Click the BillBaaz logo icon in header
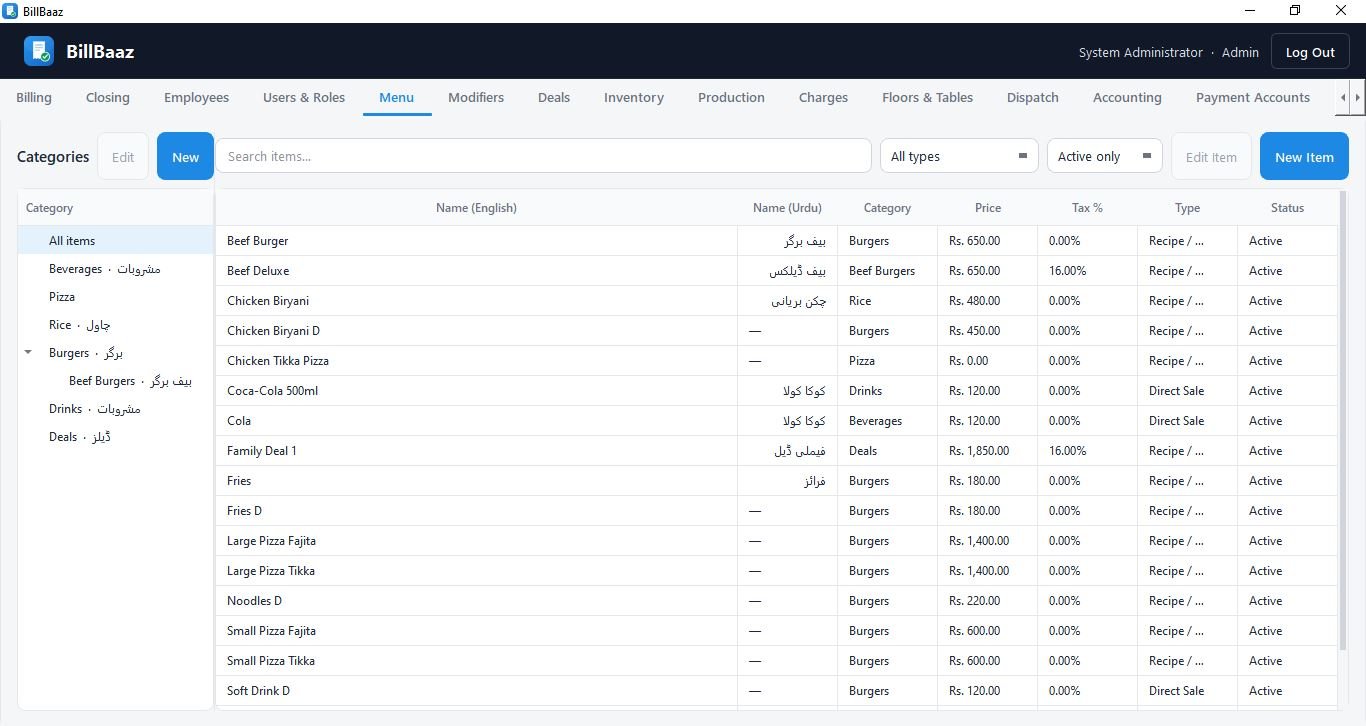The image size is (1366, 726). click(x=39, y=51)
